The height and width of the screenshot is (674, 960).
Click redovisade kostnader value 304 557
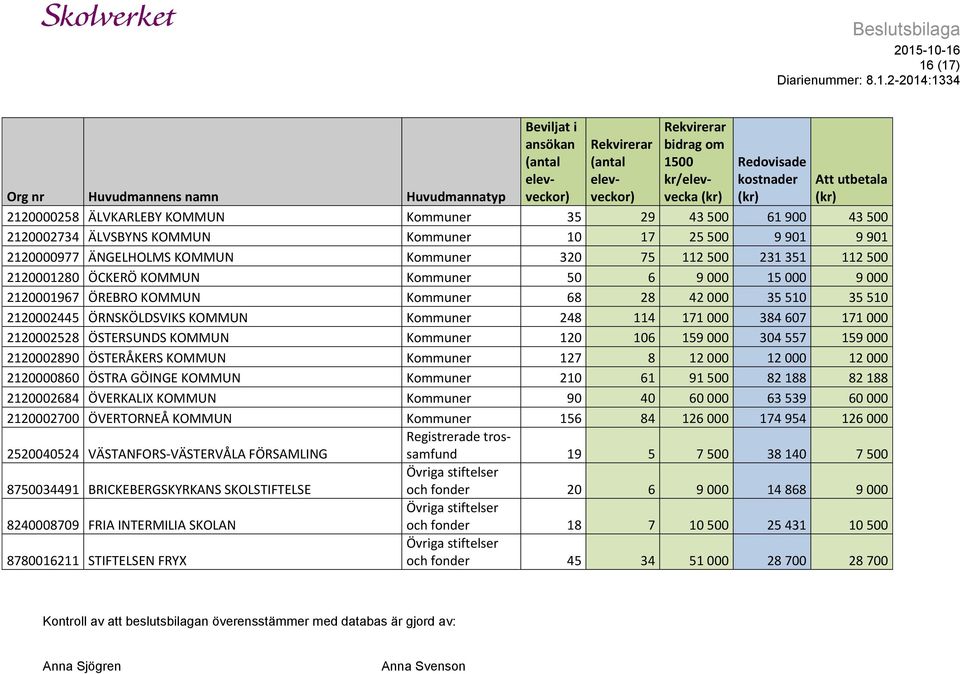[x=783, y=338]
